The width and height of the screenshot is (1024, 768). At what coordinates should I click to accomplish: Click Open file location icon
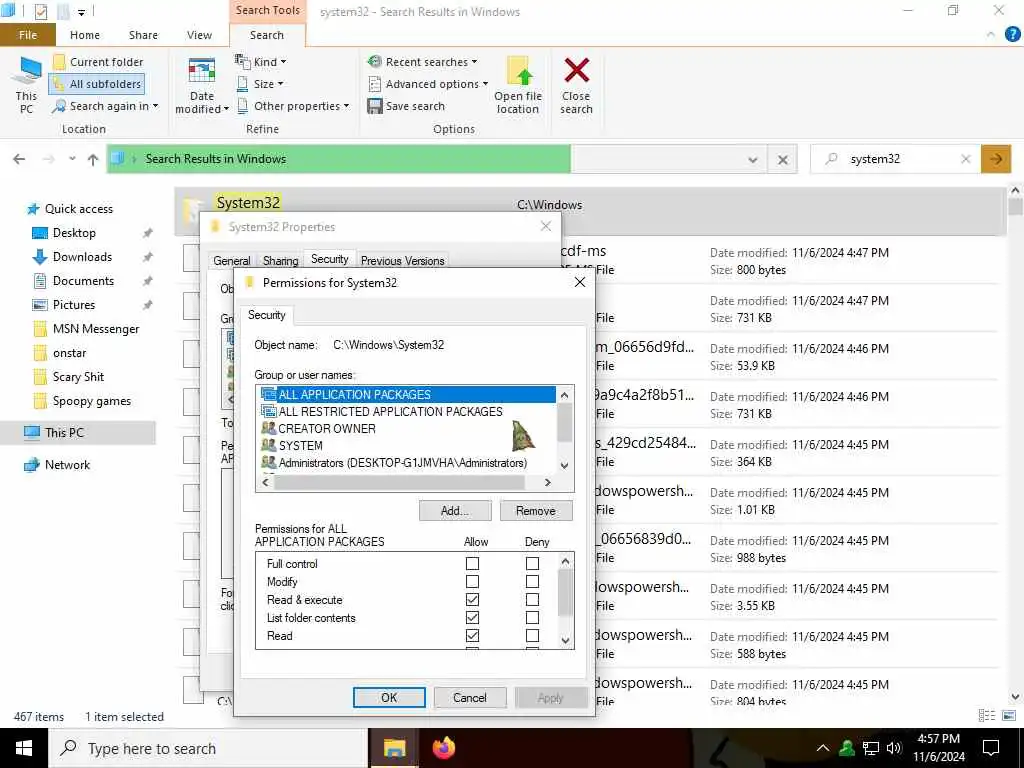pyautogui.click(x=518, y=85)
